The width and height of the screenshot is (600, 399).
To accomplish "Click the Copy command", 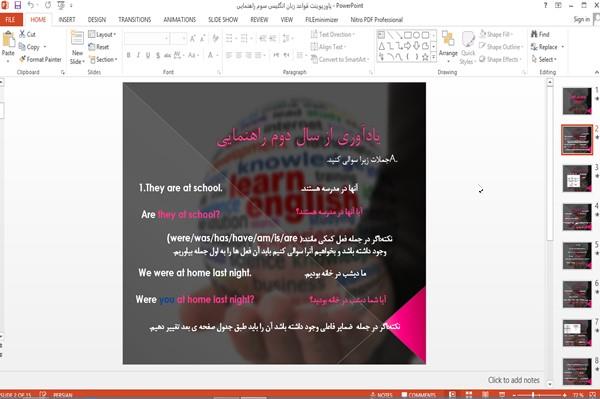I will click(x=33, y=47).
